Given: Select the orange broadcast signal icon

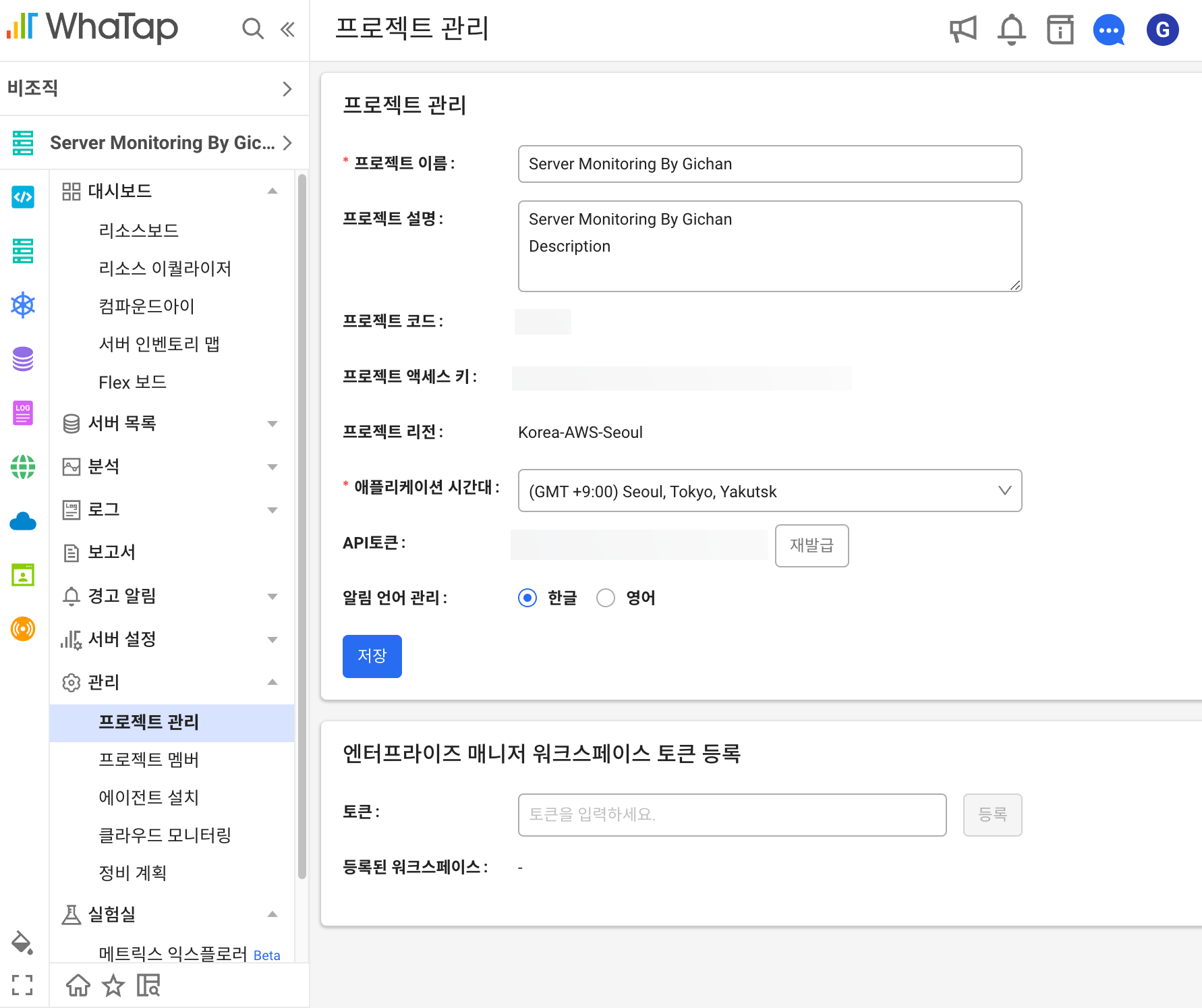Looking at the screenshot, I should point(23,629).
